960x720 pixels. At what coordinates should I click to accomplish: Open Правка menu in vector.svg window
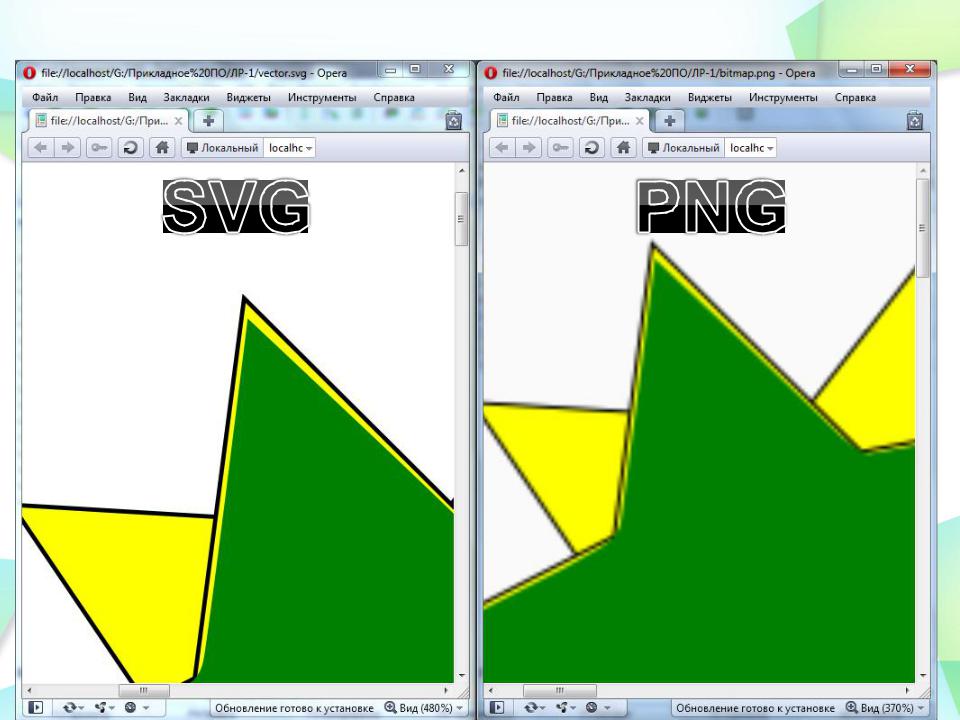point(93,97)
